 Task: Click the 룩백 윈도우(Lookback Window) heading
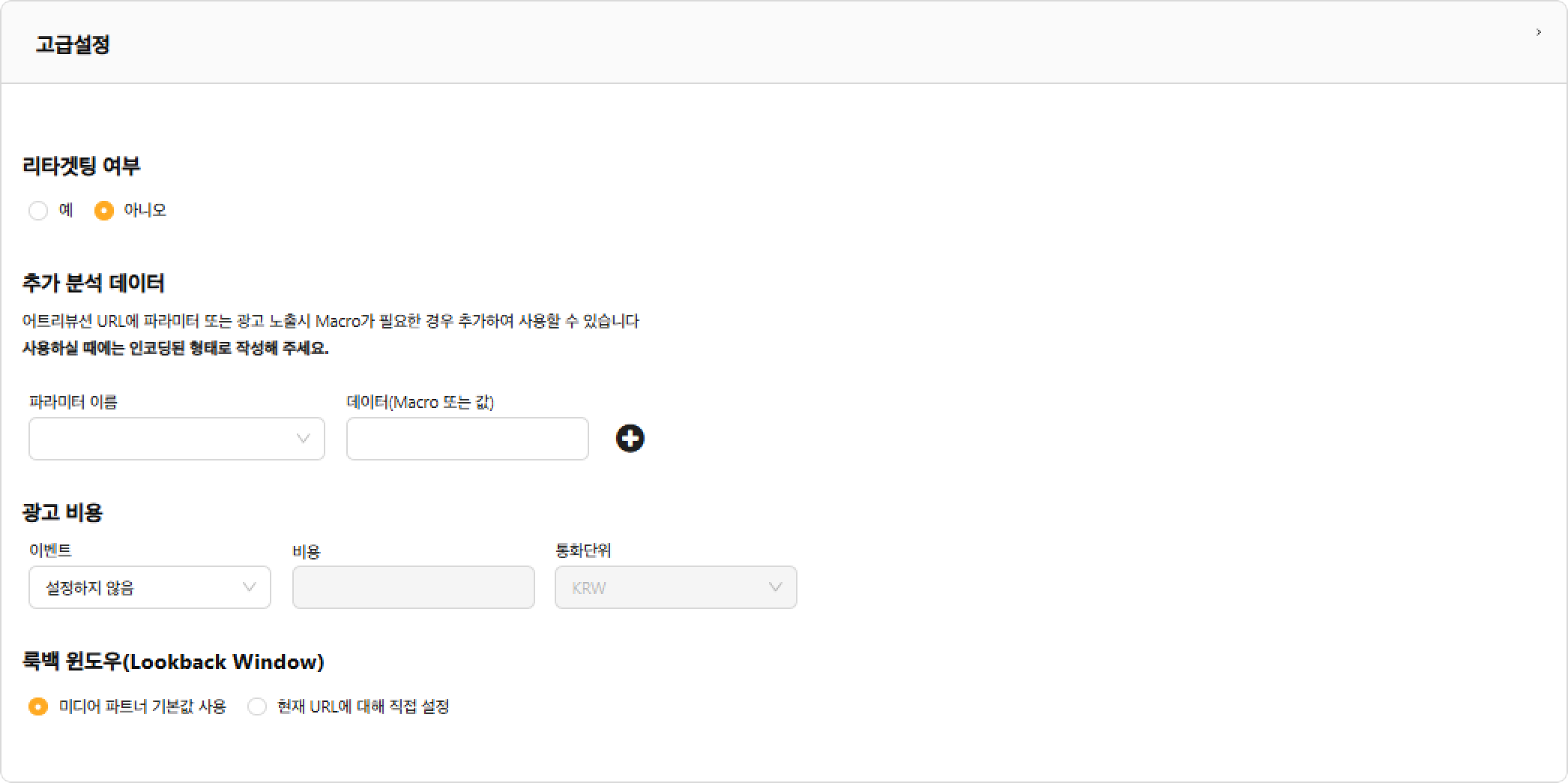(x=173, y=661)
